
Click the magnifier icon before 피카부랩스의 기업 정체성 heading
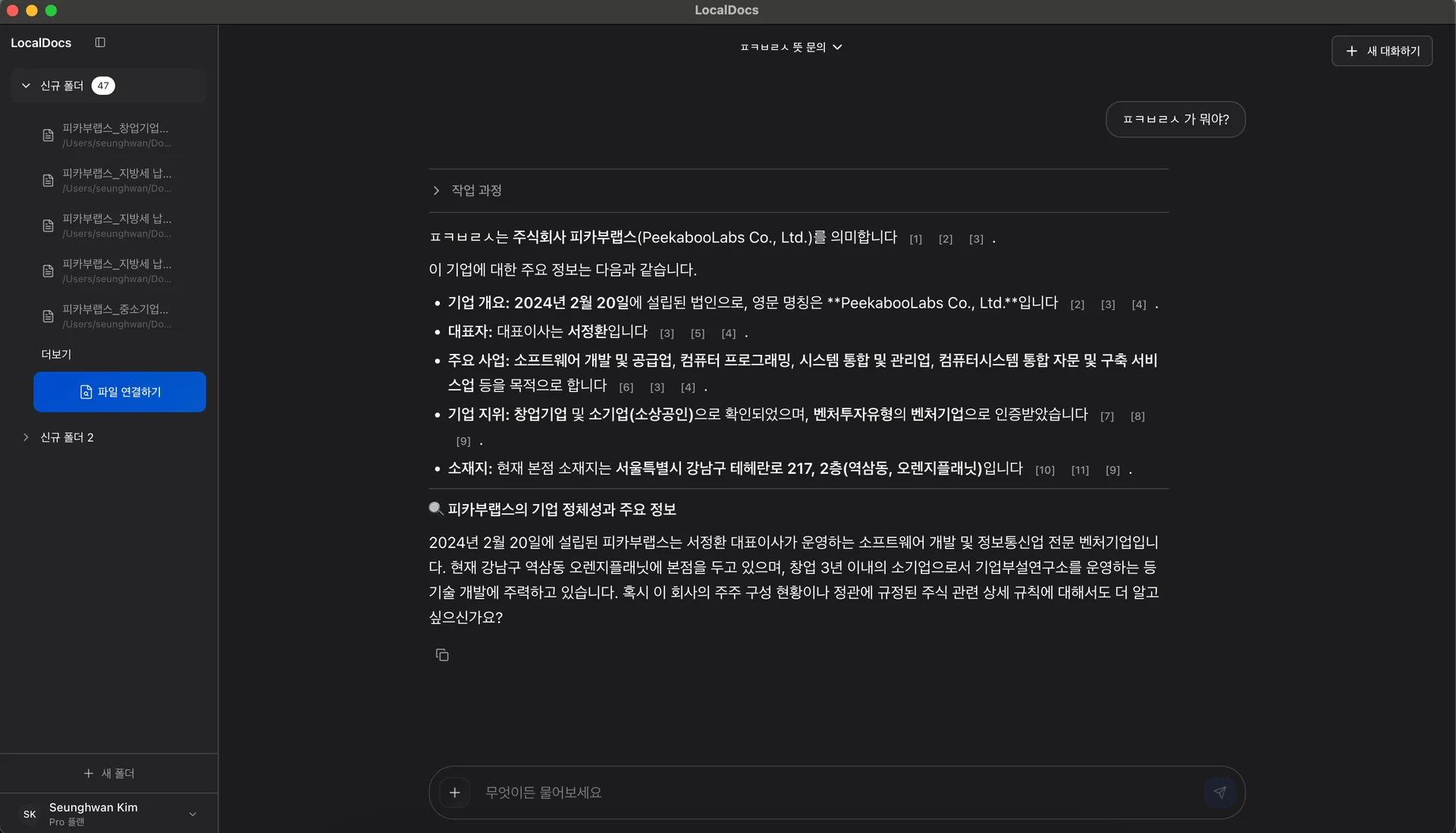[x=435, y=509]
